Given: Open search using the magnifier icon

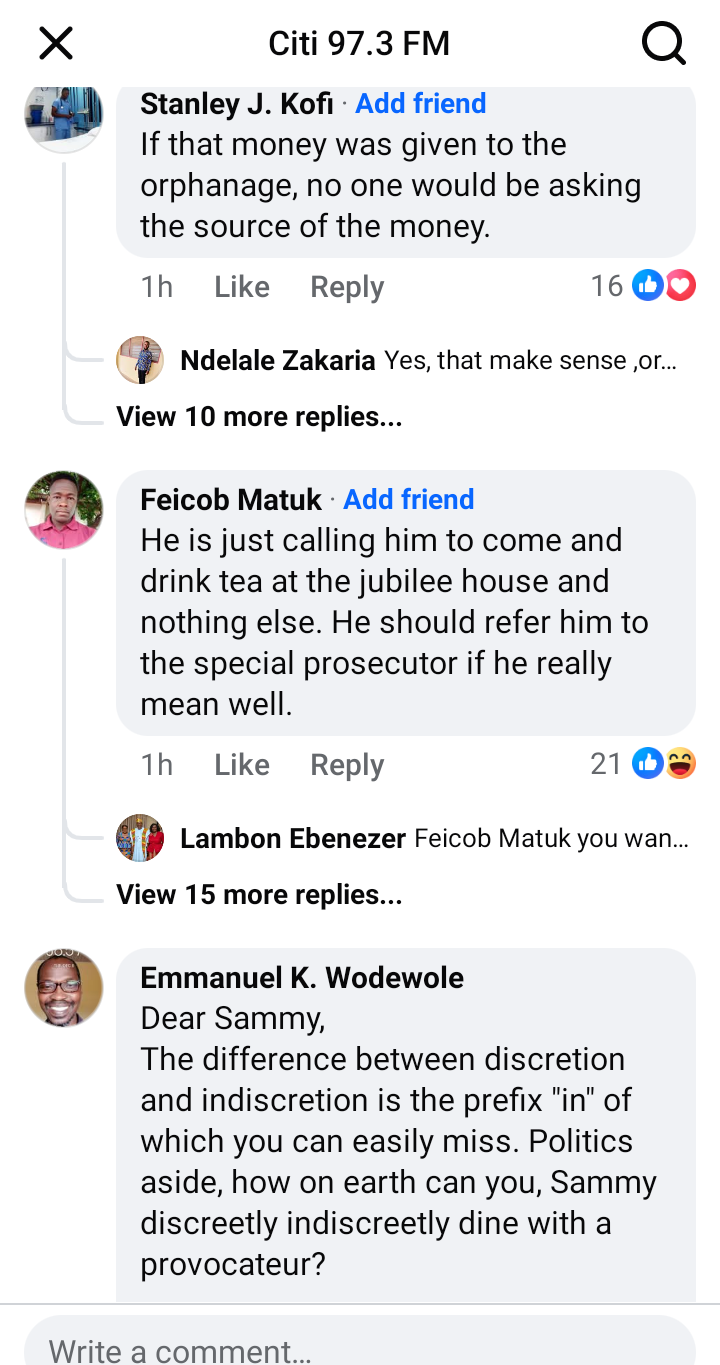Looking at the screenshot, I should 662,44.
